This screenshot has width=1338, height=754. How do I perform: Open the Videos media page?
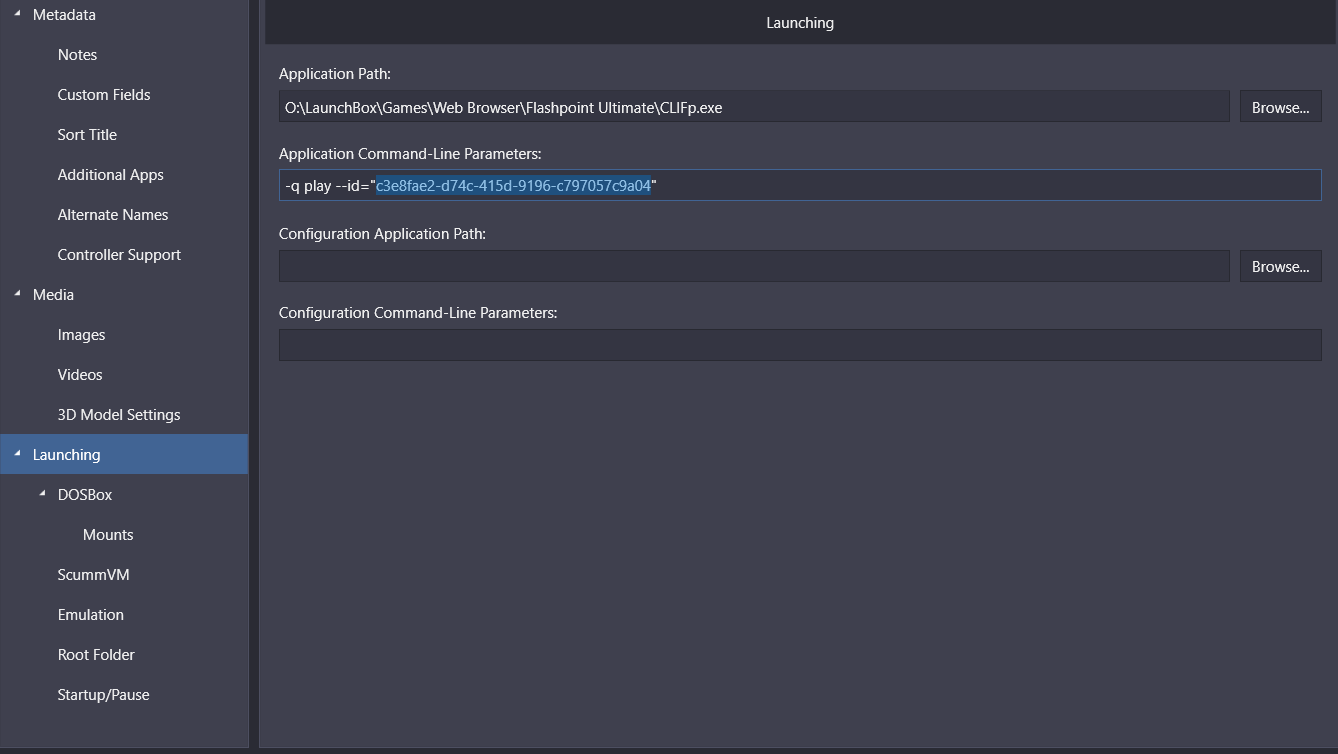(80, 375)
